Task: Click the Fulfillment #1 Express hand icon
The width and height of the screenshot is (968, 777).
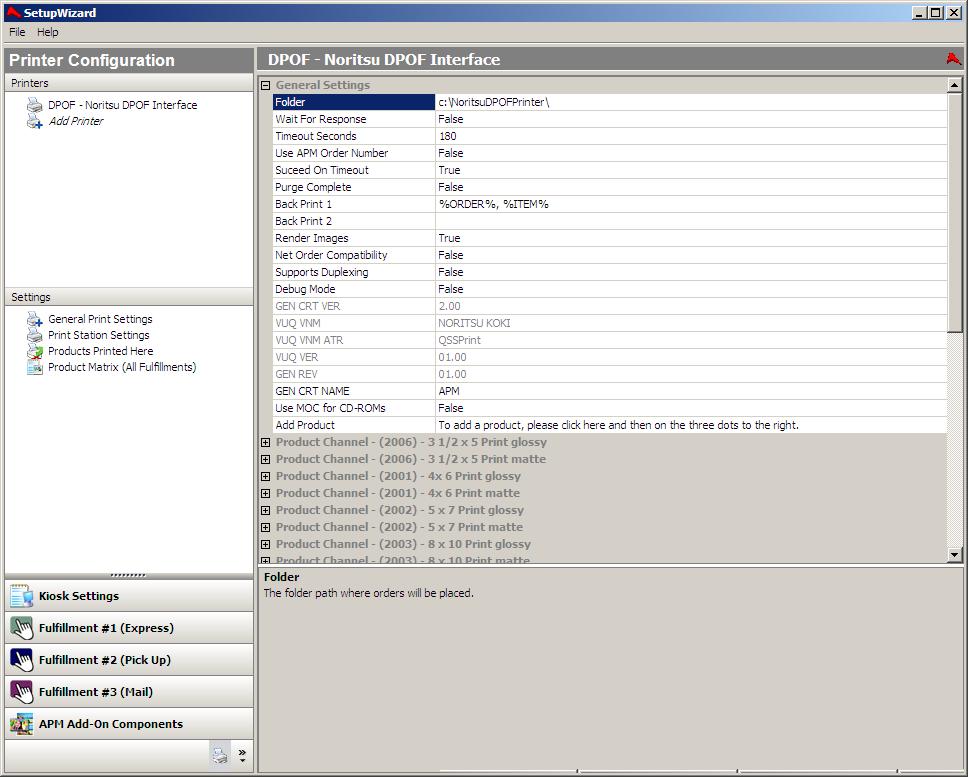Action: [x=22, y=628]
